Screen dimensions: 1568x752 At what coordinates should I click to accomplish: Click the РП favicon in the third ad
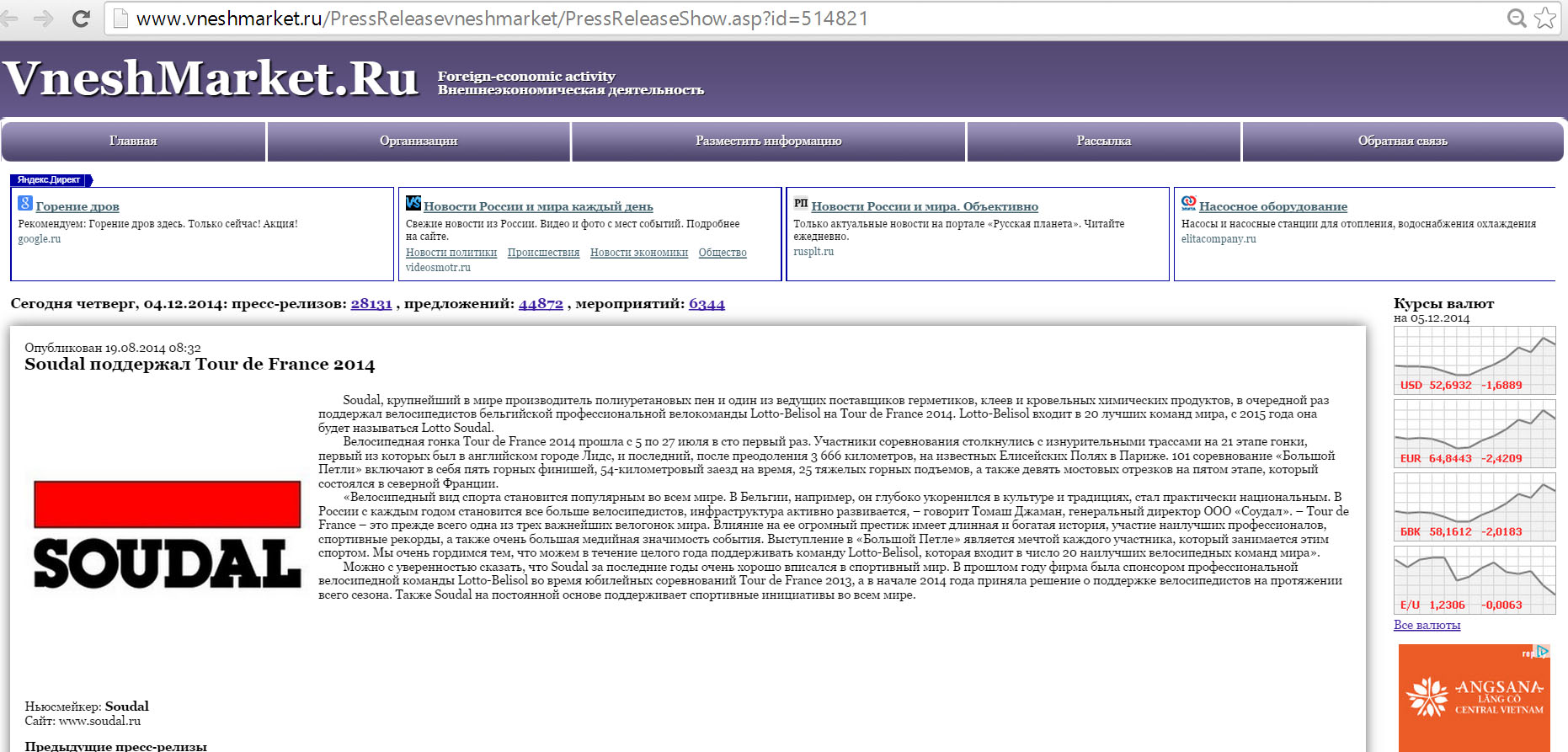coord(801,203)
